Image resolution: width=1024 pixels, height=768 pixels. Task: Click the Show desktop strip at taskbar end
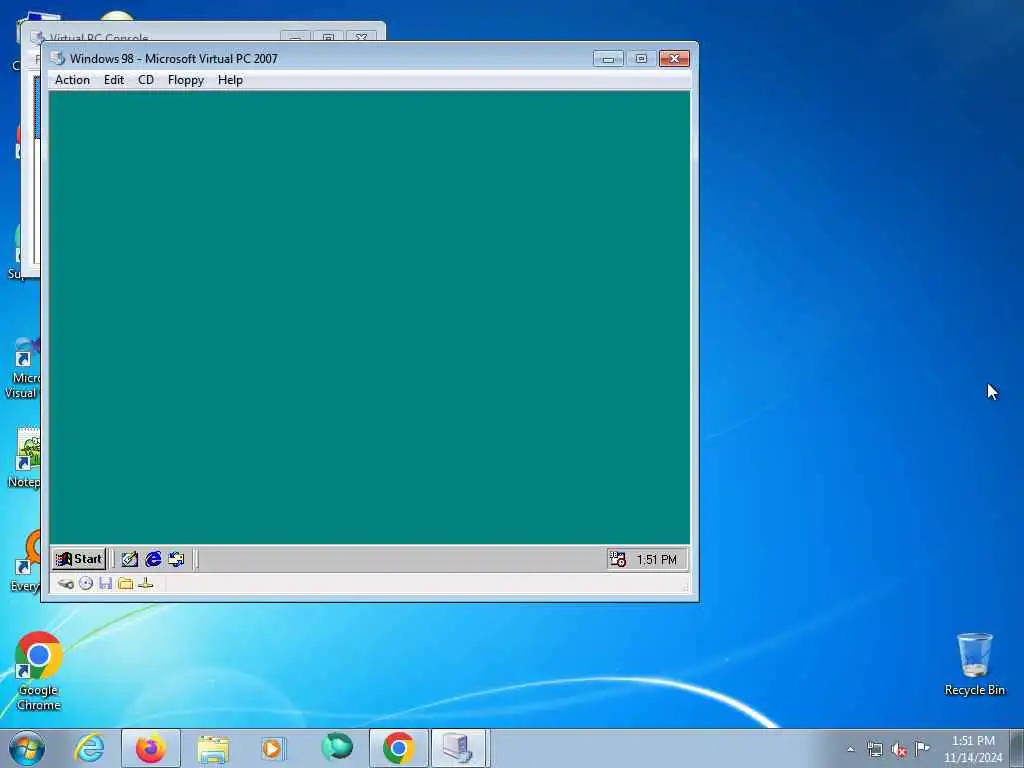[x=1017, y=748]
